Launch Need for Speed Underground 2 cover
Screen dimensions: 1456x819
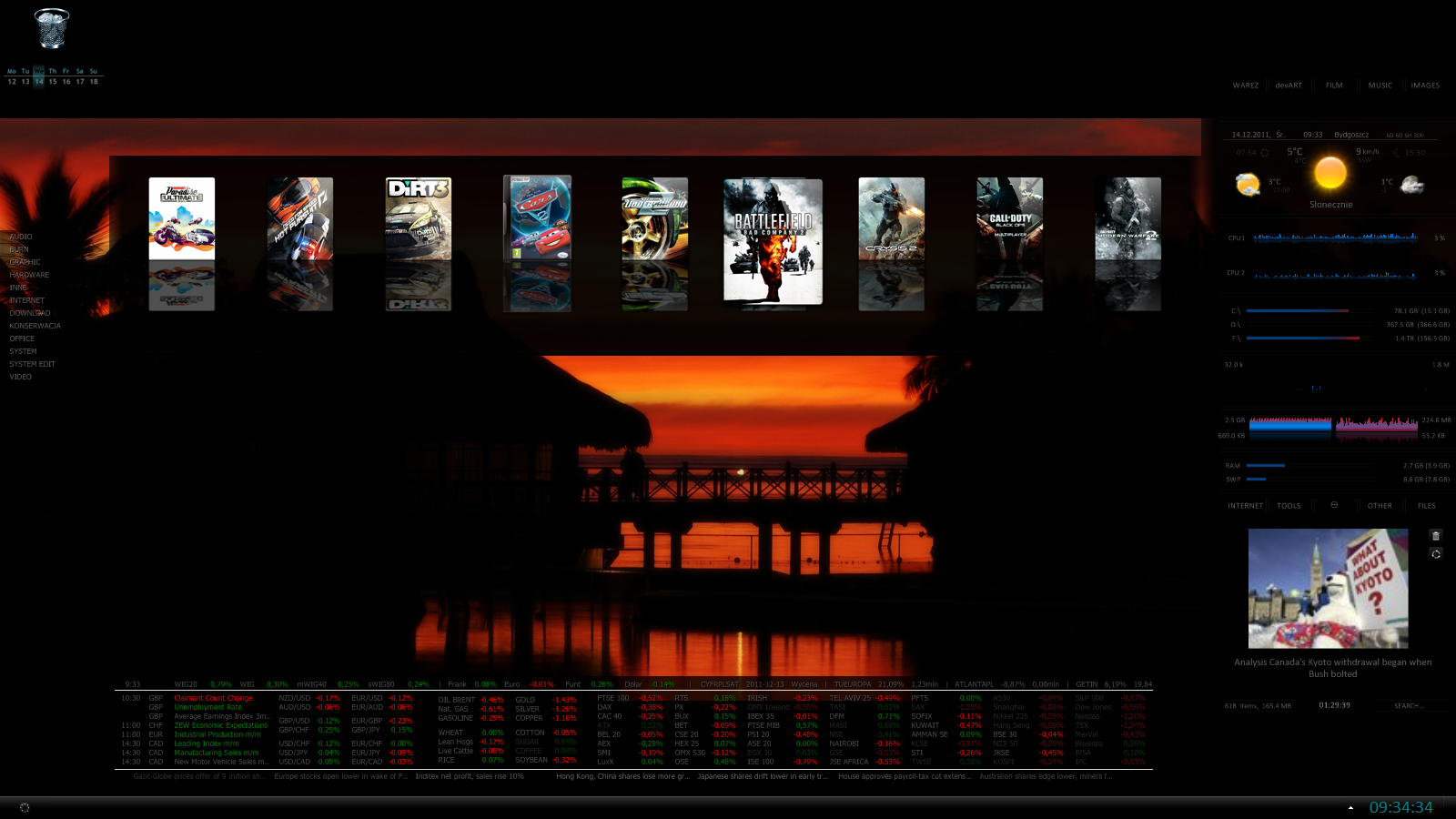(655, 218)
